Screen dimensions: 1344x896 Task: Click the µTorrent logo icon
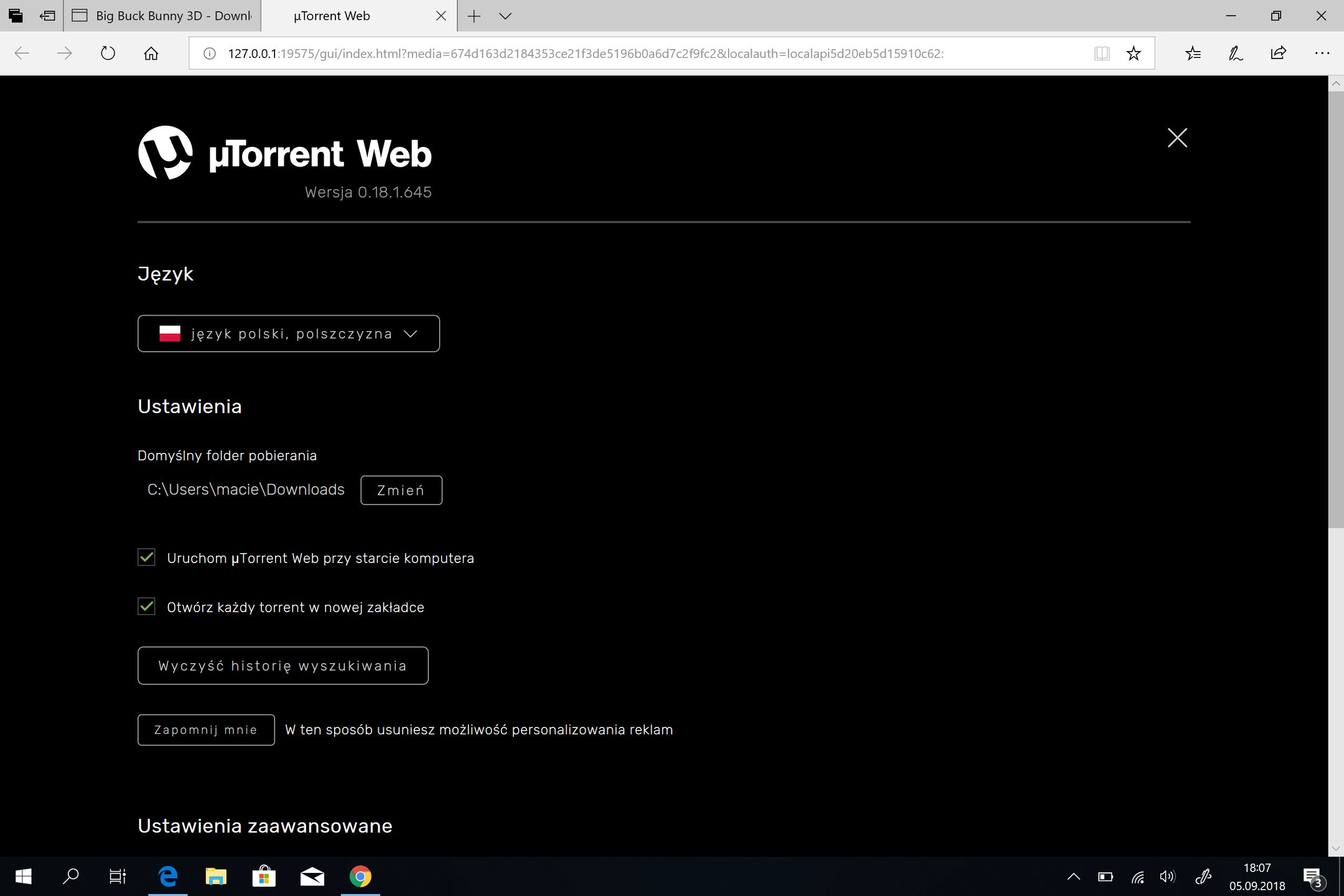(165, 152)
